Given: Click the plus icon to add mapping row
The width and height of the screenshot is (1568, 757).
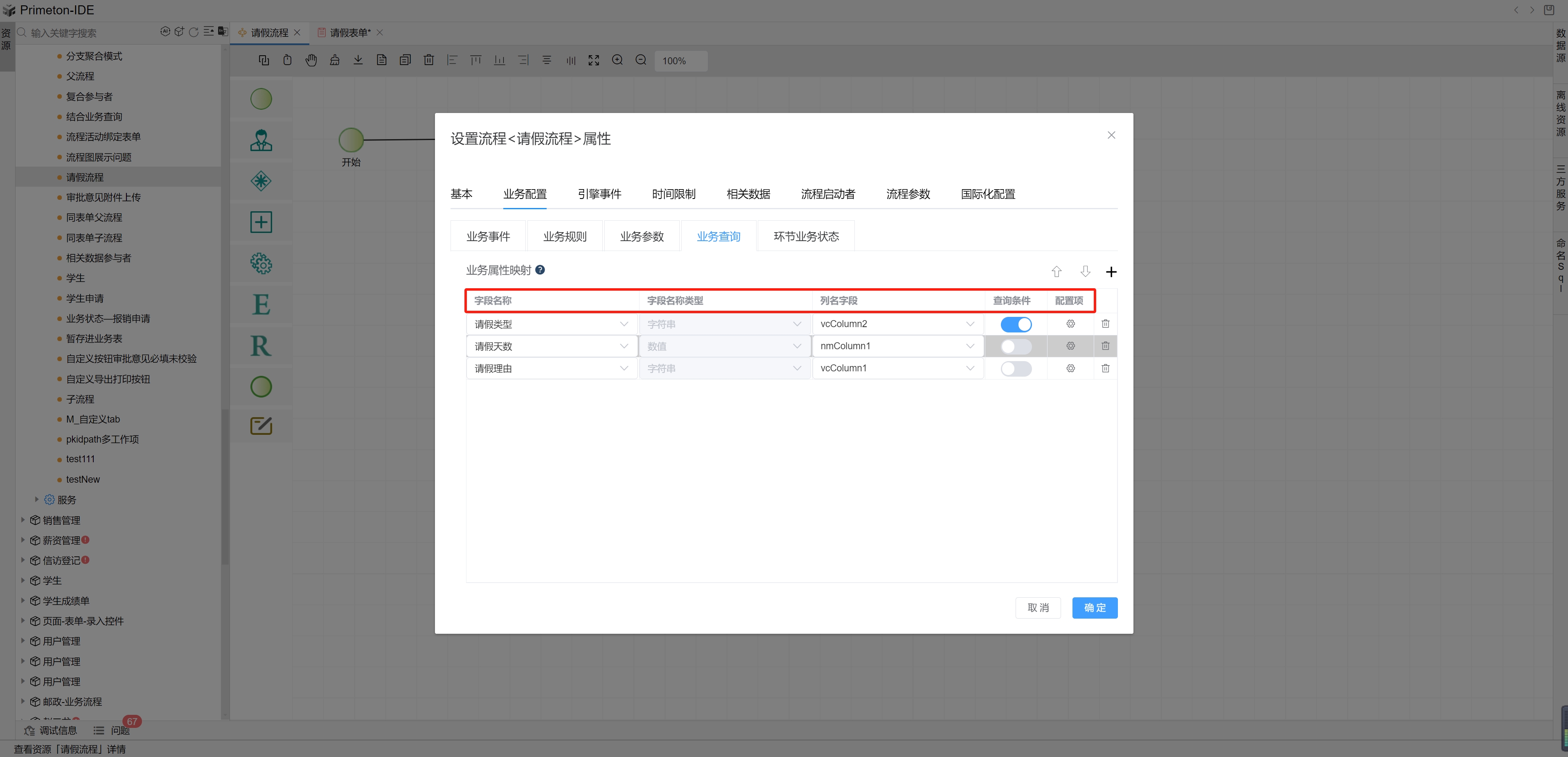Looking at the screenshot, I should click(x=1111, y=271).
